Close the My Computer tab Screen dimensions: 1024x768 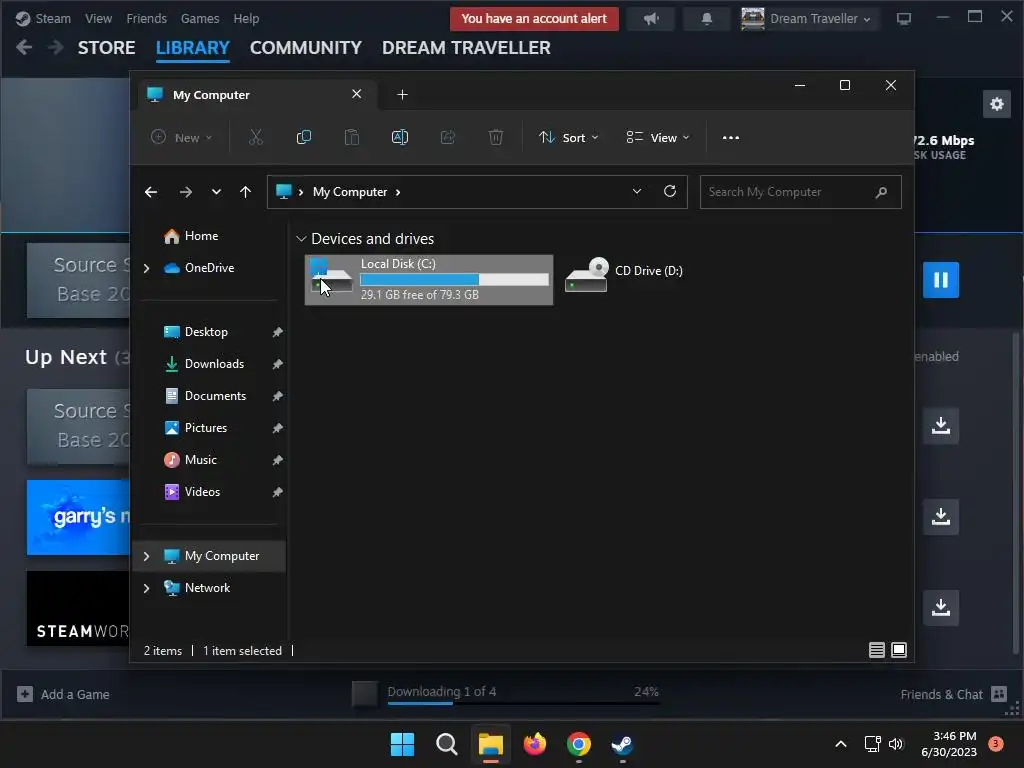pos(357,94)
